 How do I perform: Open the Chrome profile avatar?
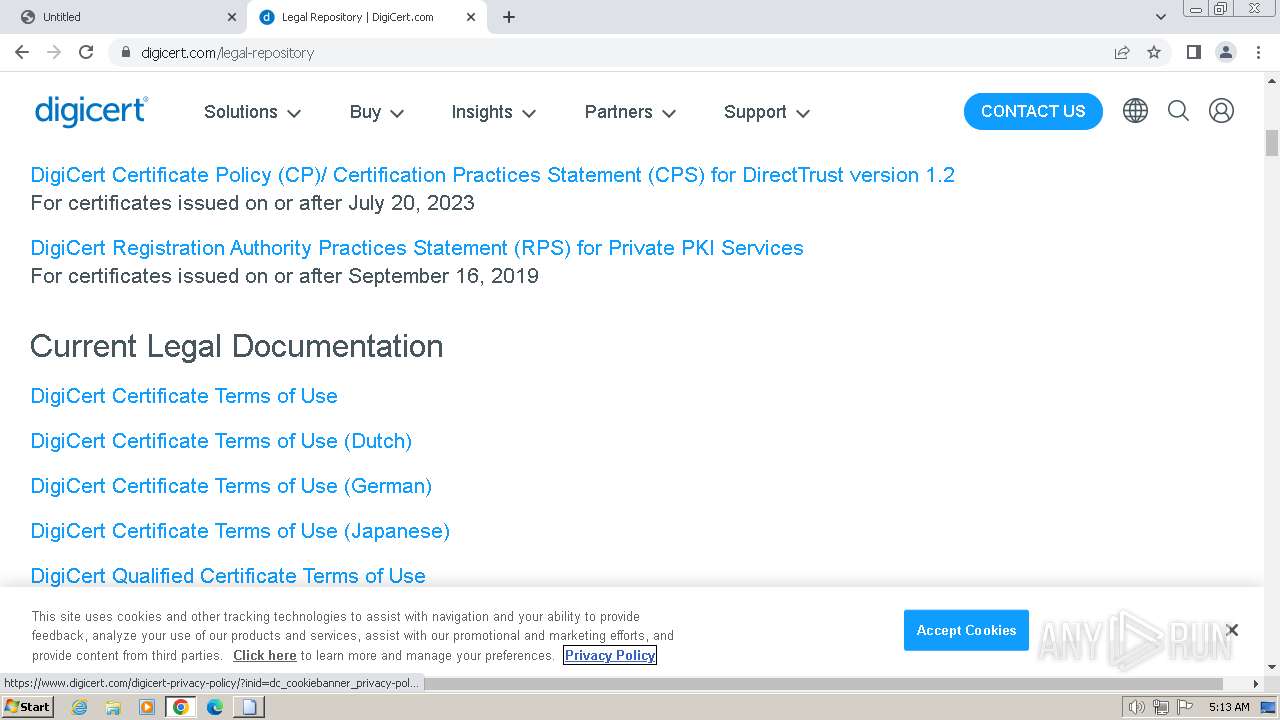1225,52
